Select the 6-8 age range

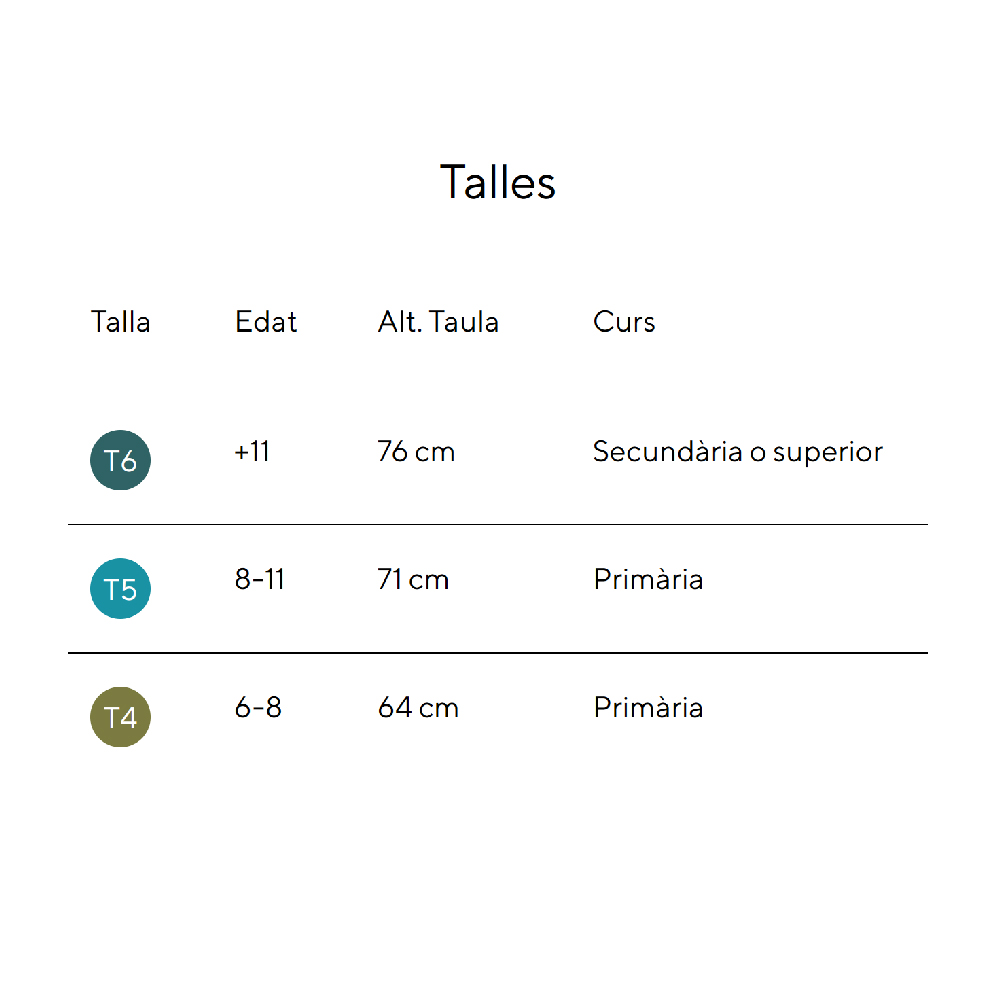tap(258, 708)
